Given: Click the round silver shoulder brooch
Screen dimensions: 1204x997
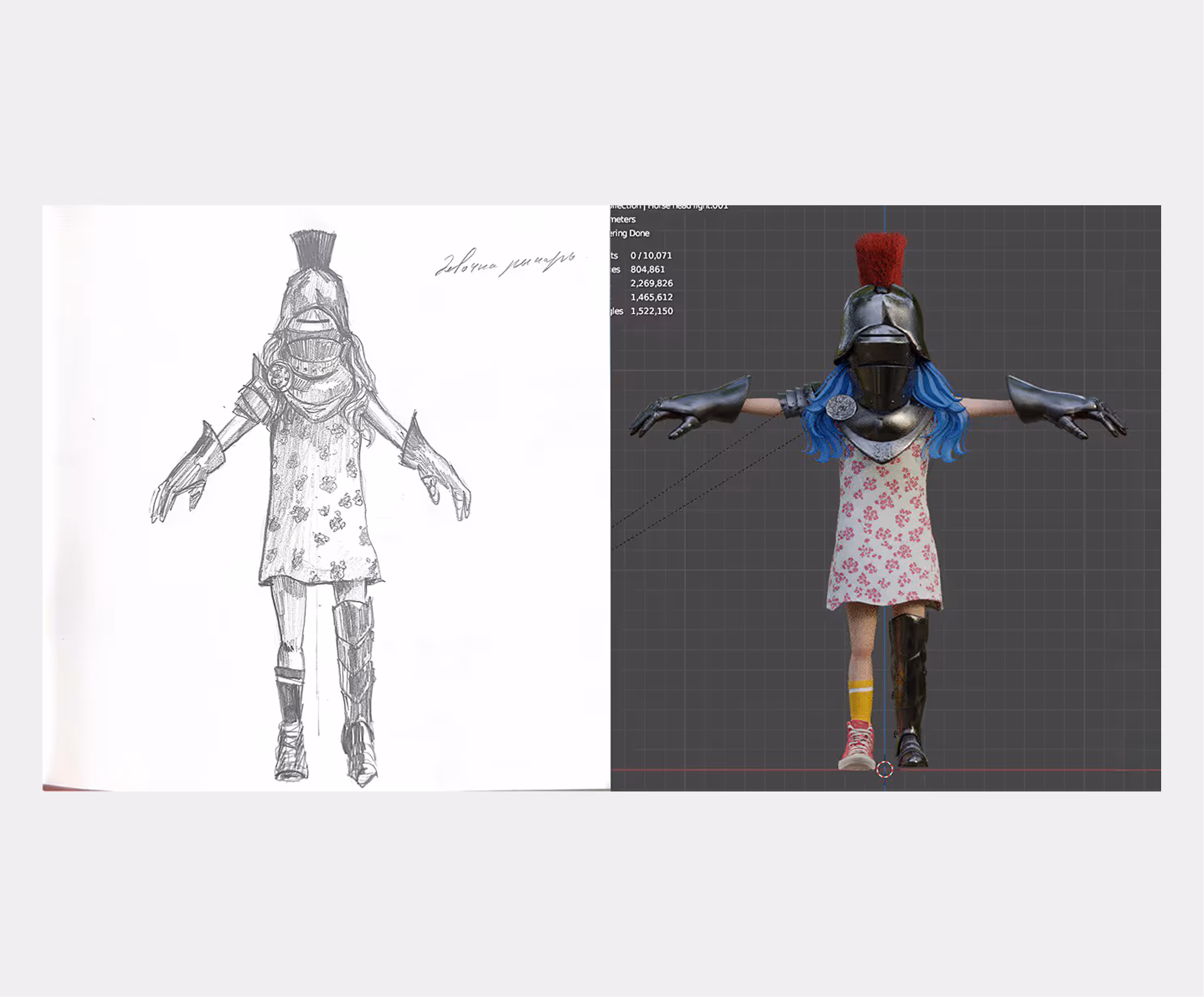Looking at the screenshot, I should click(841, 407).
